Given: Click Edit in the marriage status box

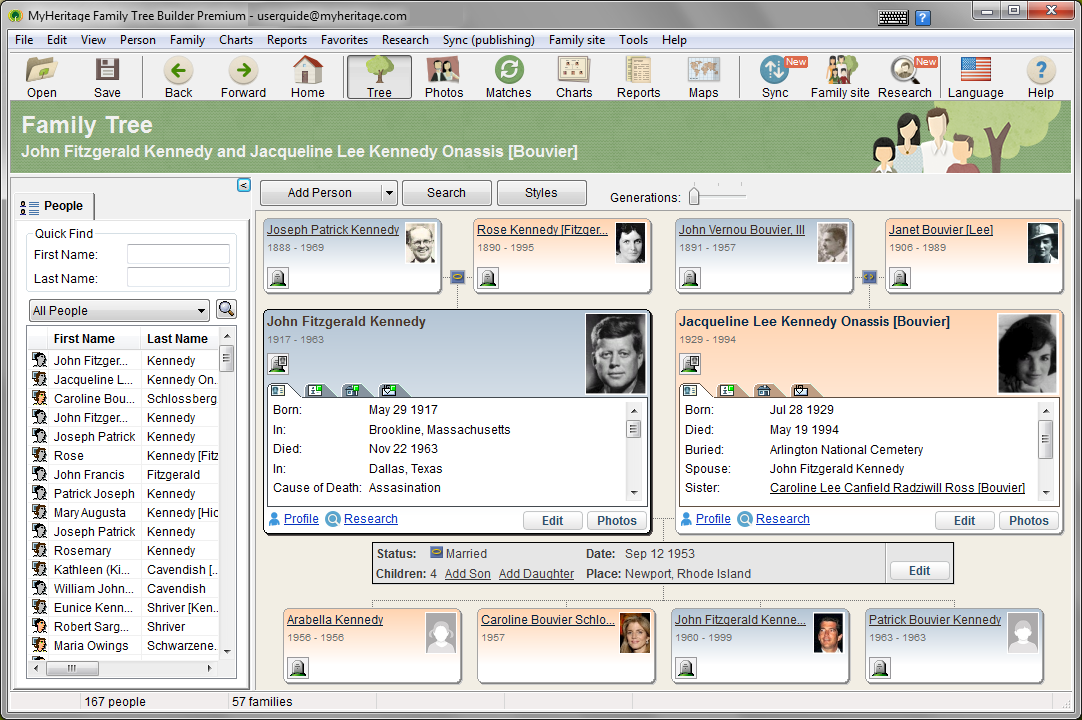Looking at the screenshot, I should [919, 571].
